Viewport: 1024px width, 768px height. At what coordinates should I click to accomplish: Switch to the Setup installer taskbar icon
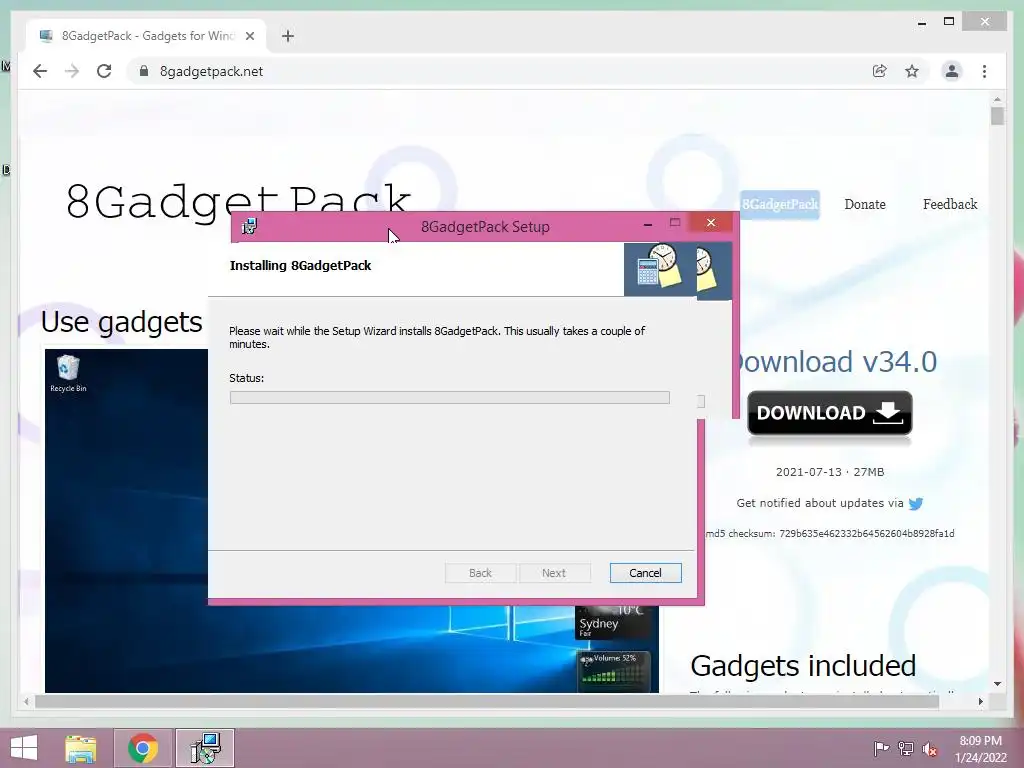[x=205, y=748]
